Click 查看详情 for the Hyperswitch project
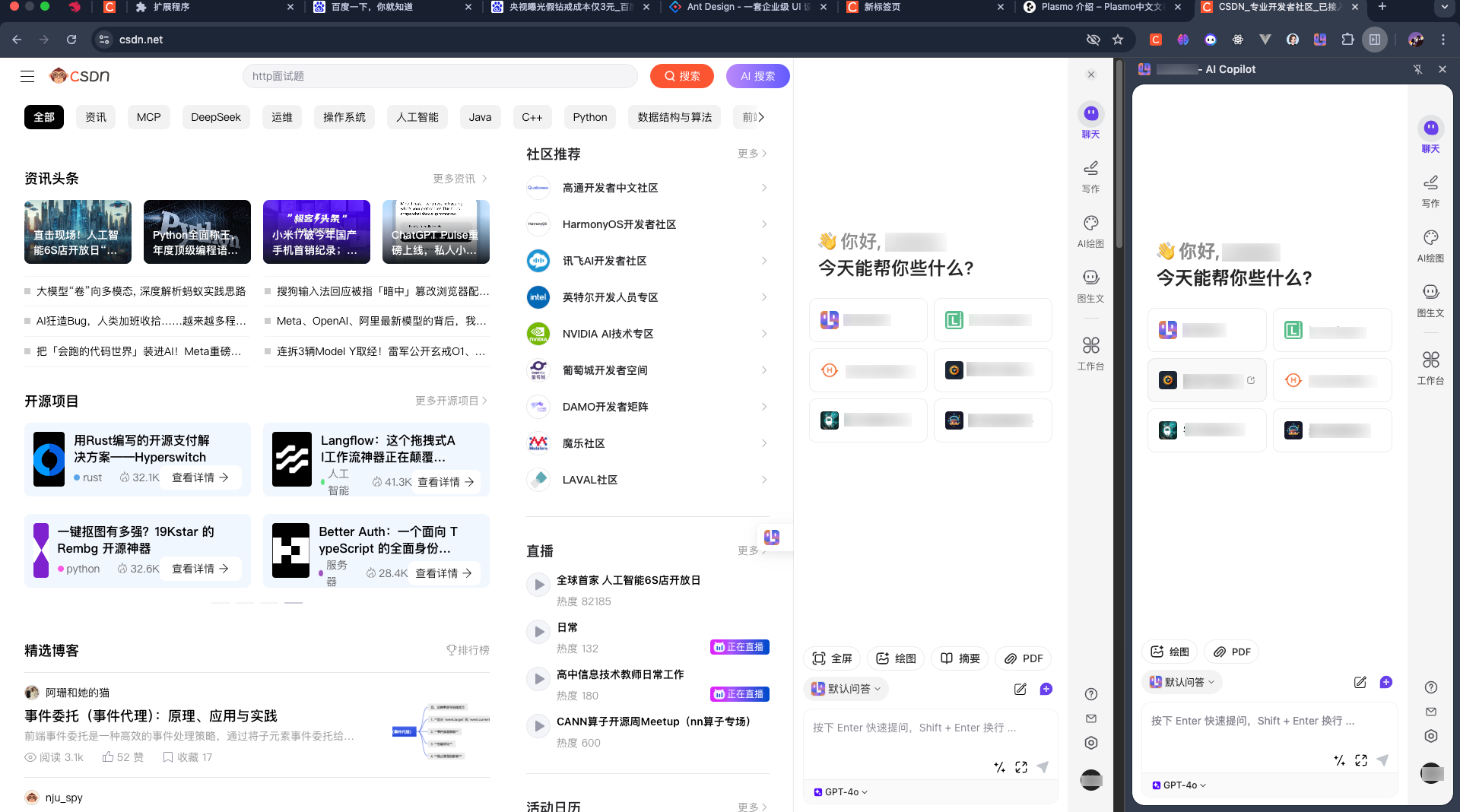 pyautogui.click(x=200, y=477)
